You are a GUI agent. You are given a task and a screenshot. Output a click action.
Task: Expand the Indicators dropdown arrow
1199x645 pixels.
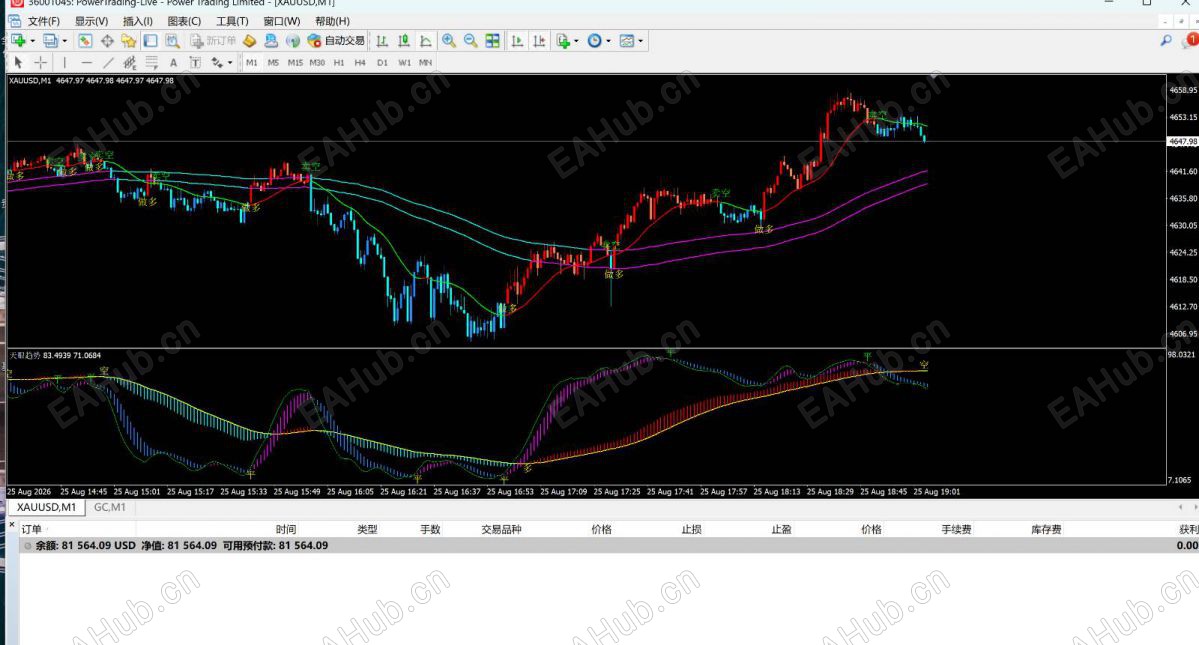tap(577, 41)
